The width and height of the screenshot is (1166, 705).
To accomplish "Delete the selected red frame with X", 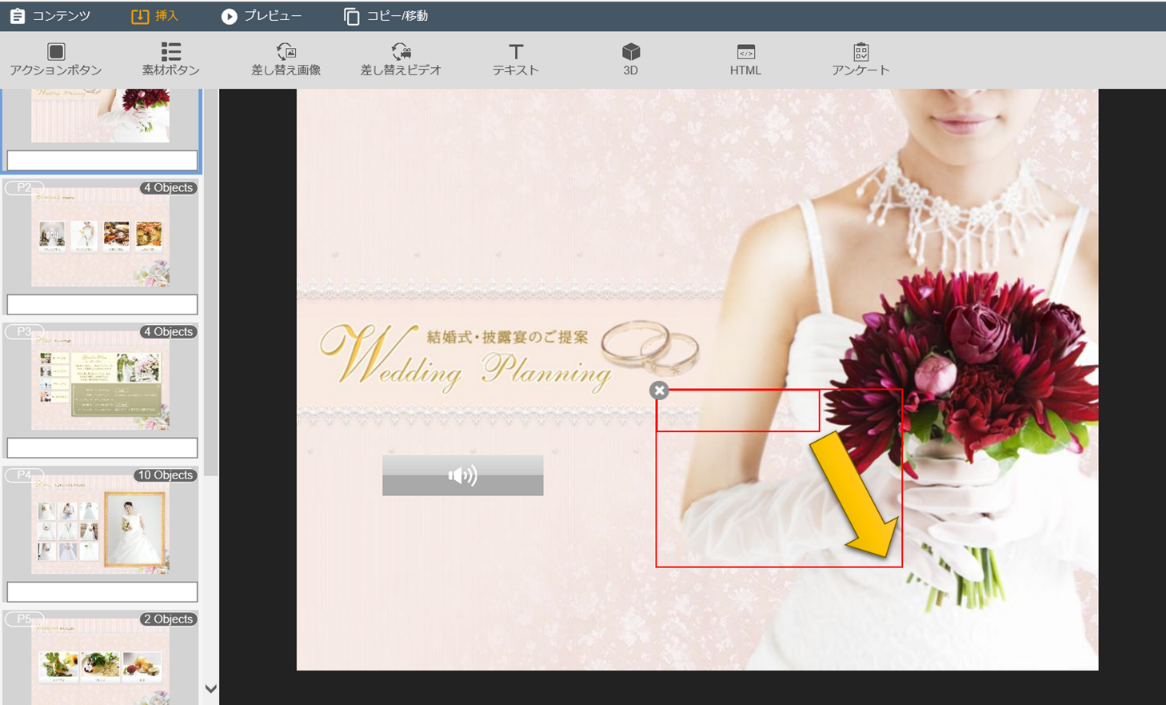I will point(659,391).
